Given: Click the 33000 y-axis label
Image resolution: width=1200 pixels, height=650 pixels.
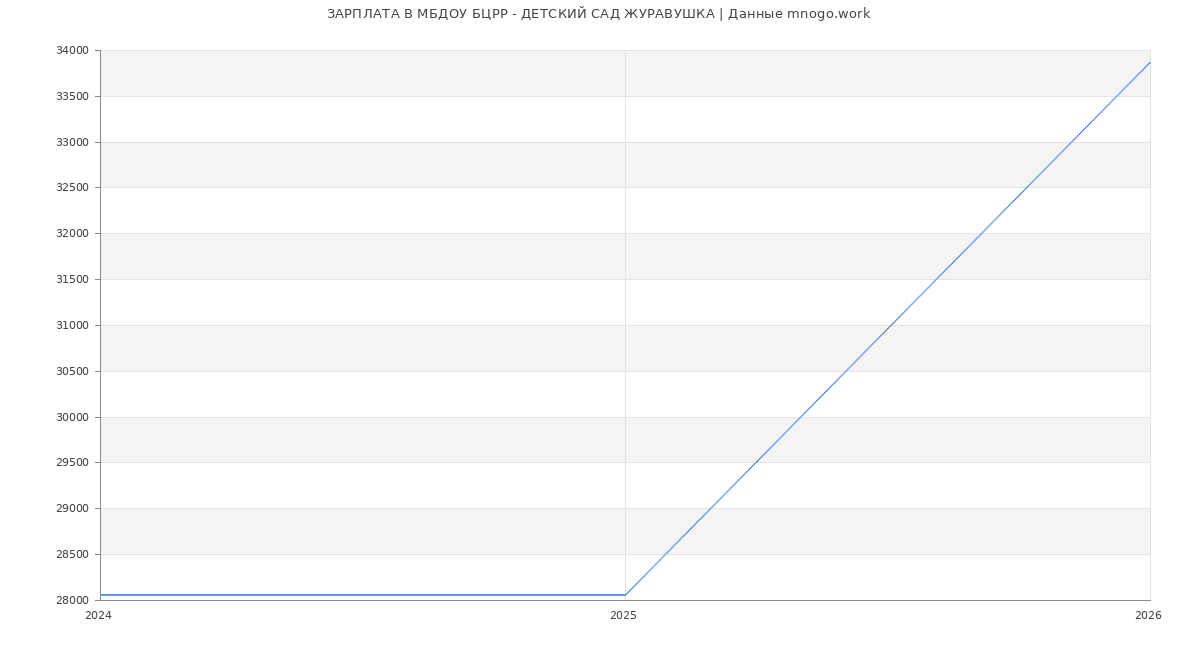Looking at the screenshot, I should (x=74, y=143).
